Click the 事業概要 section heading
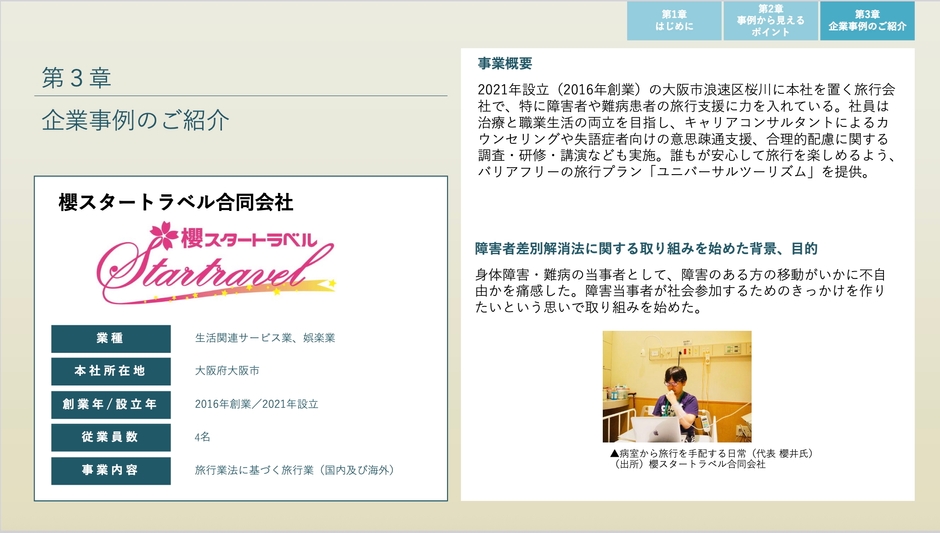 click(505, 64)
